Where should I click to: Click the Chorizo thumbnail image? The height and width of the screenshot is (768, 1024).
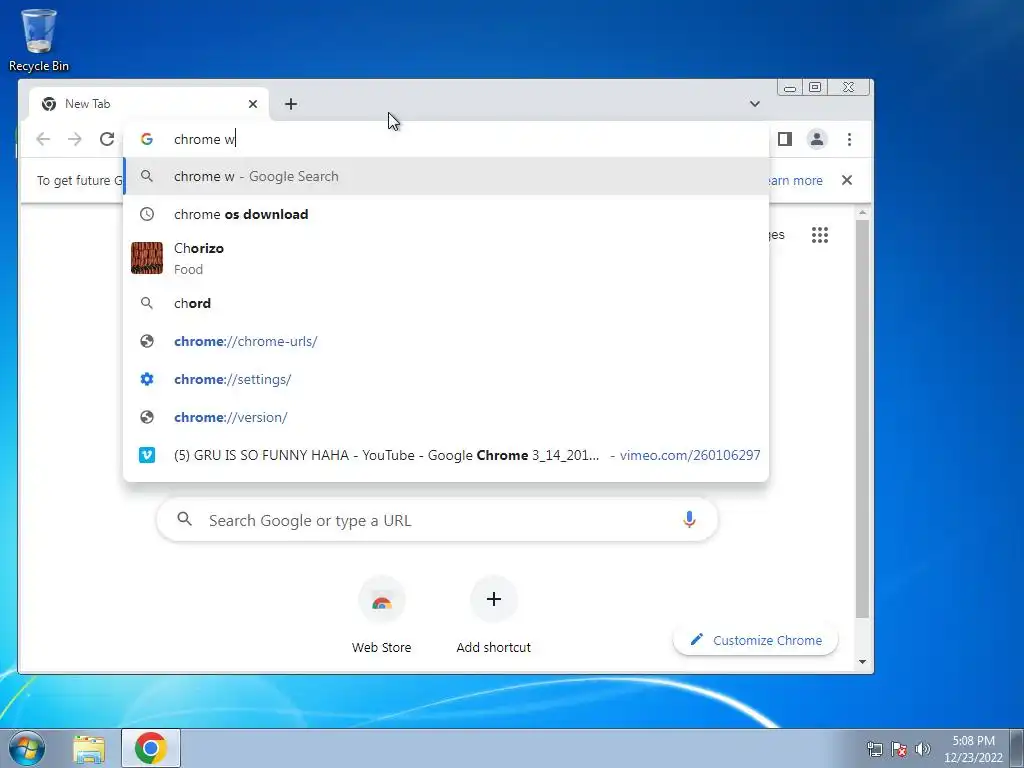click(147, 258)
